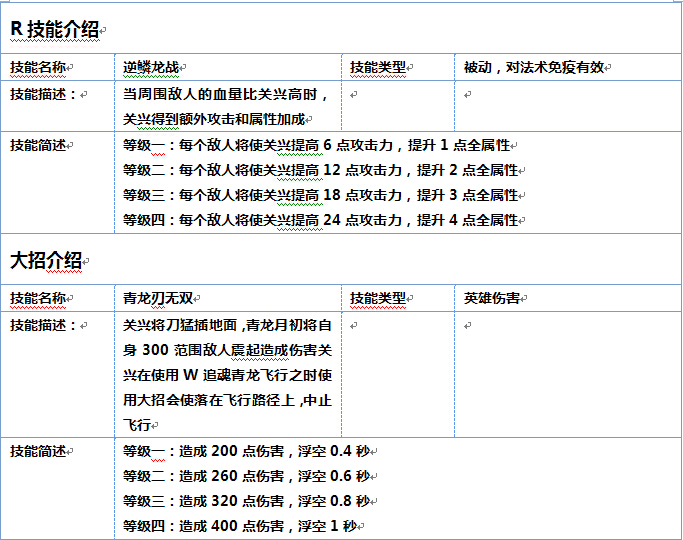The image size is (683, 540).
Task: Click the line containing "提高 18 点攻击力"
Action: [x=321, y=195]
